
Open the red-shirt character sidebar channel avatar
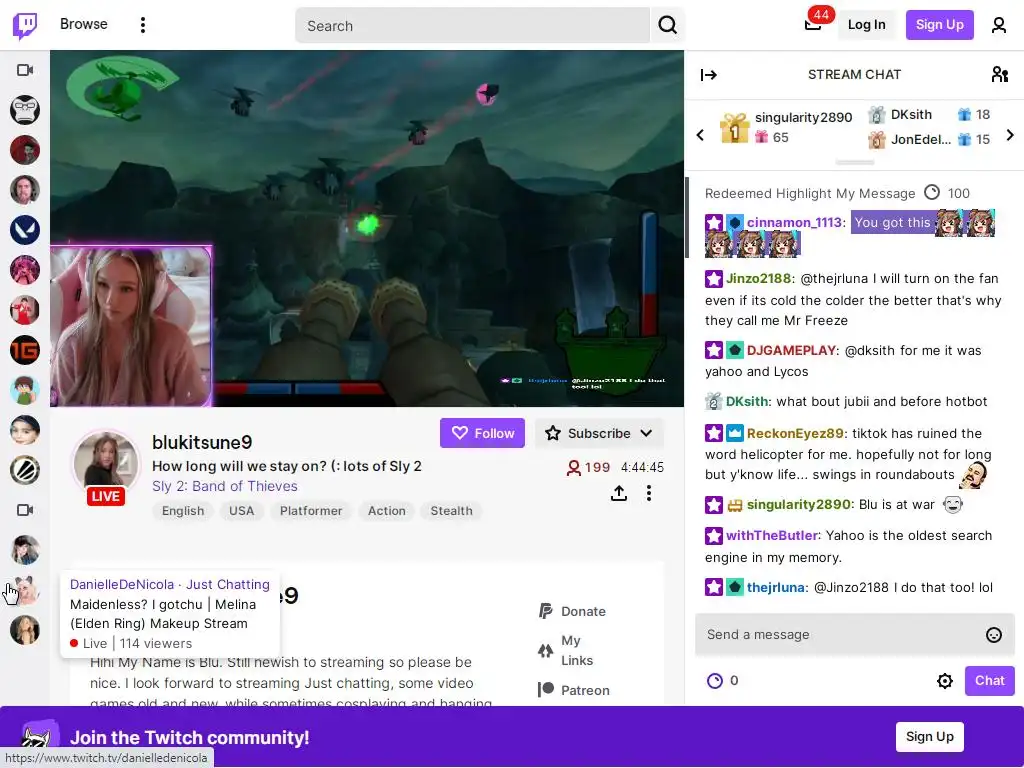(x=25, y=310)
